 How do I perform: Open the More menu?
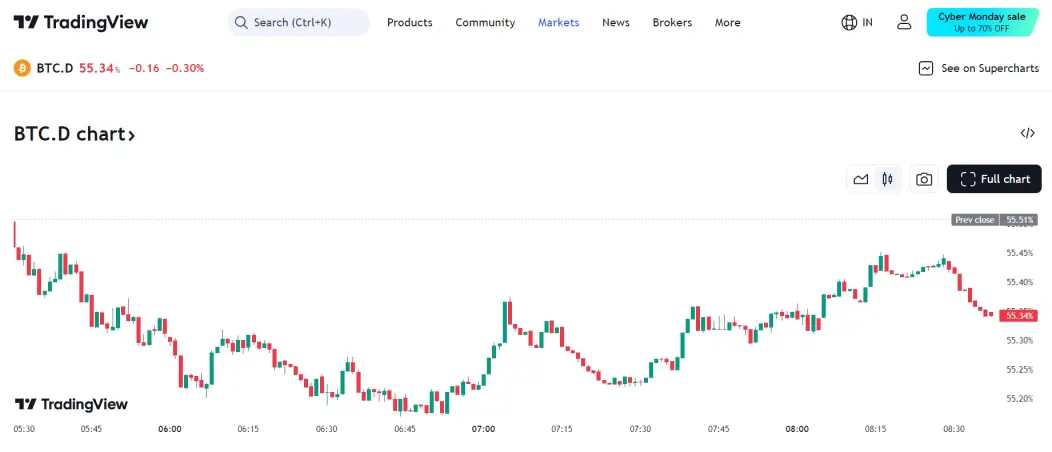tap(727, 22)
